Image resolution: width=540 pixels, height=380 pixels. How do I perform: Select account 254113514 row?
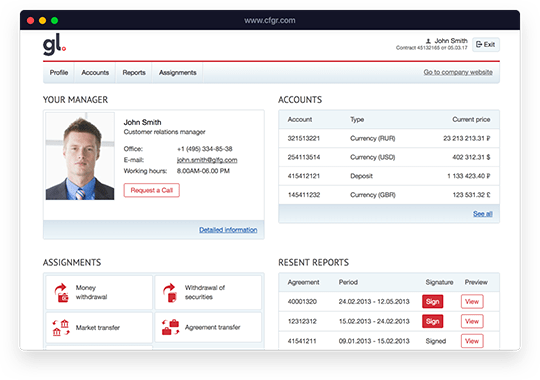point(389,157)
